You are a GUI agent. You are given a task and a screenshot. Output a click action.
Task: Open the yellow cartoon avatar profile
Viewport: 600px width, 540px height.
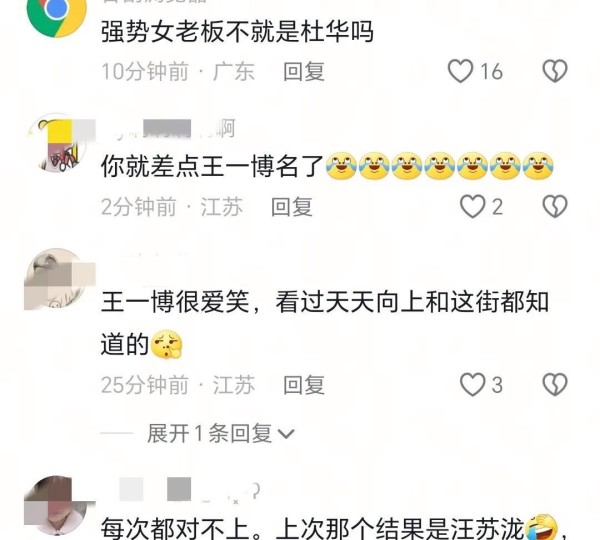58,142
